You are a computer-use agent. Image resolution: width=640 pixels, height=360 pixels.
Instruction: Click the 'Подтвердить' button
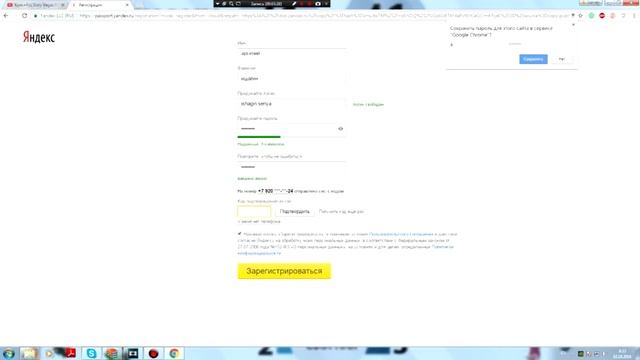pyautogui.click(x=295, y=211)
